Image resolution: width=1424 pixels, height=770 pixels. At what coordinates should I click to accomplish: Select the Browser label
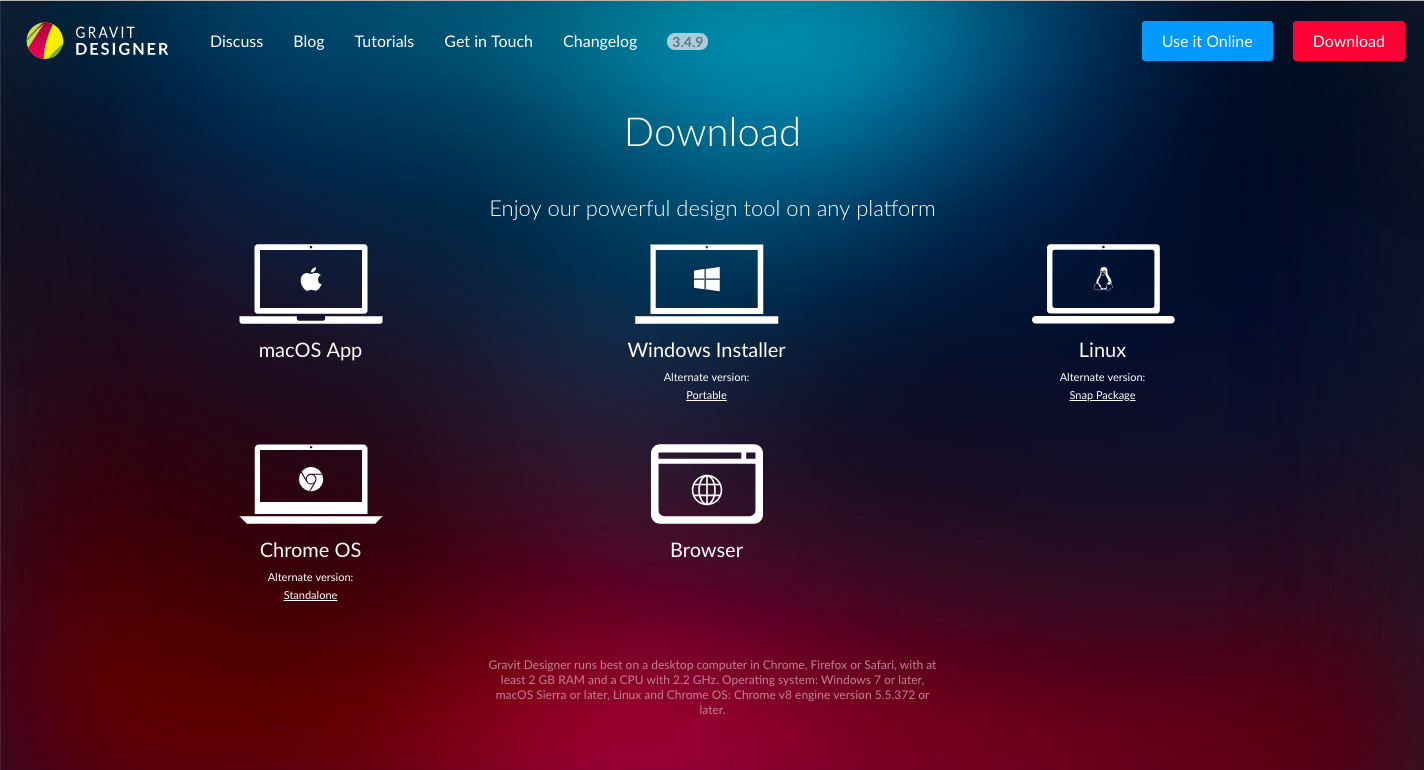pos(707,550)
